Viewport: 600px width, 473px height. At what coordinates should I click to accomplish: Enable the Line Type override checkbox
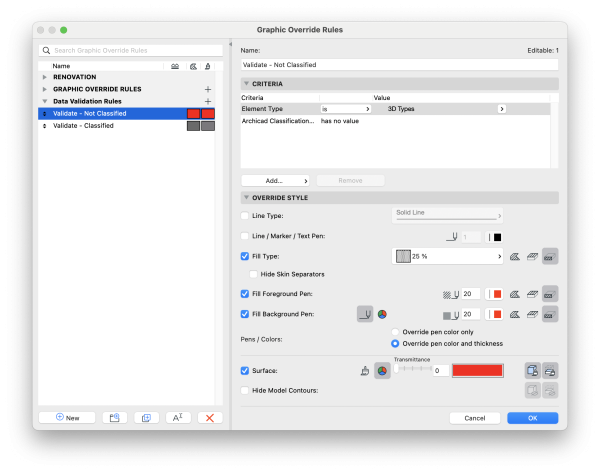pos(246,215)
